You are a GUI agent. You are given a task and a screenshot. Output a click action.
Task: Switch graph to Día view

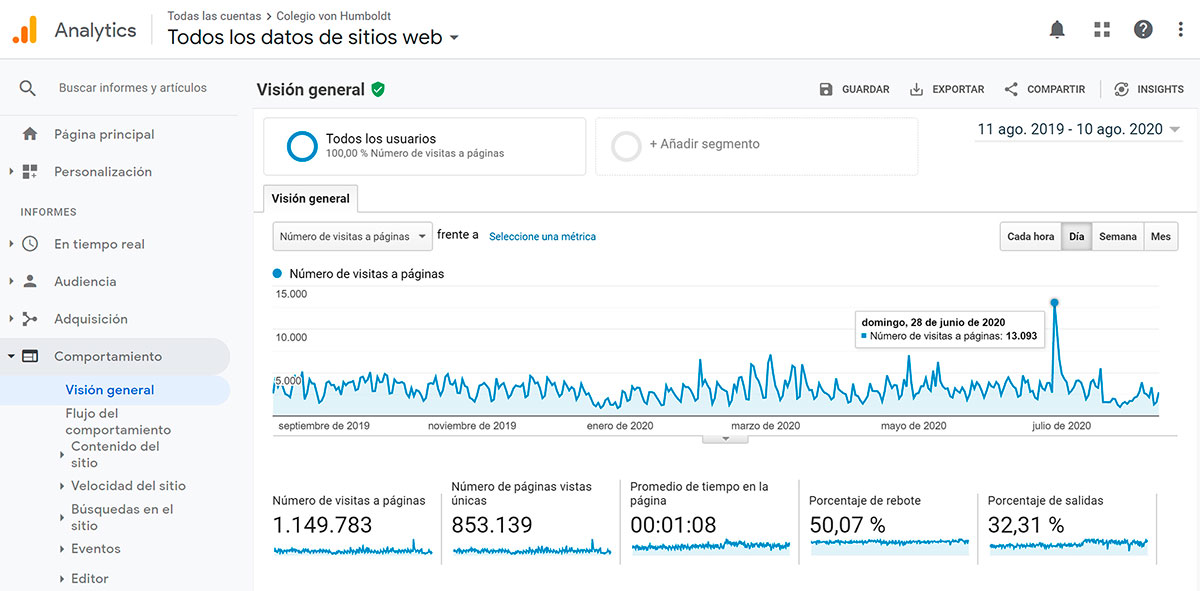(1076, 236)
